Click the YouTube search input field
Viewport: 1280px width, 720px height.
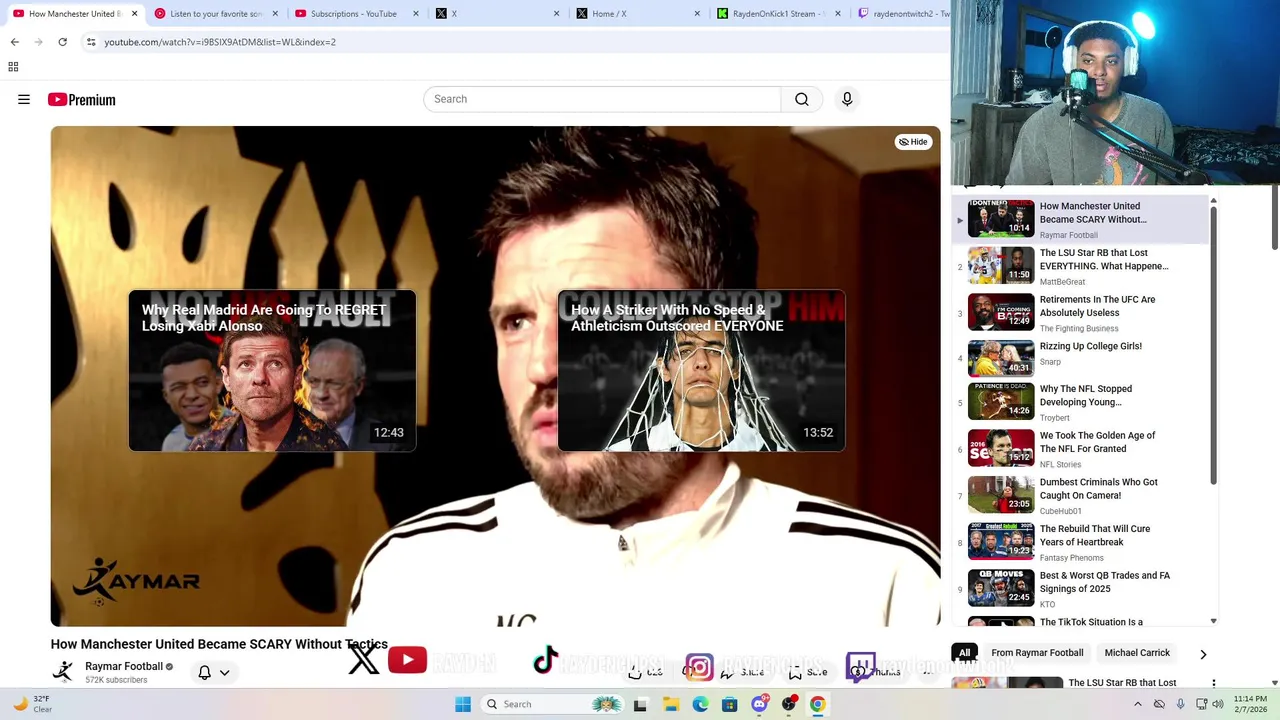(602, 99)
